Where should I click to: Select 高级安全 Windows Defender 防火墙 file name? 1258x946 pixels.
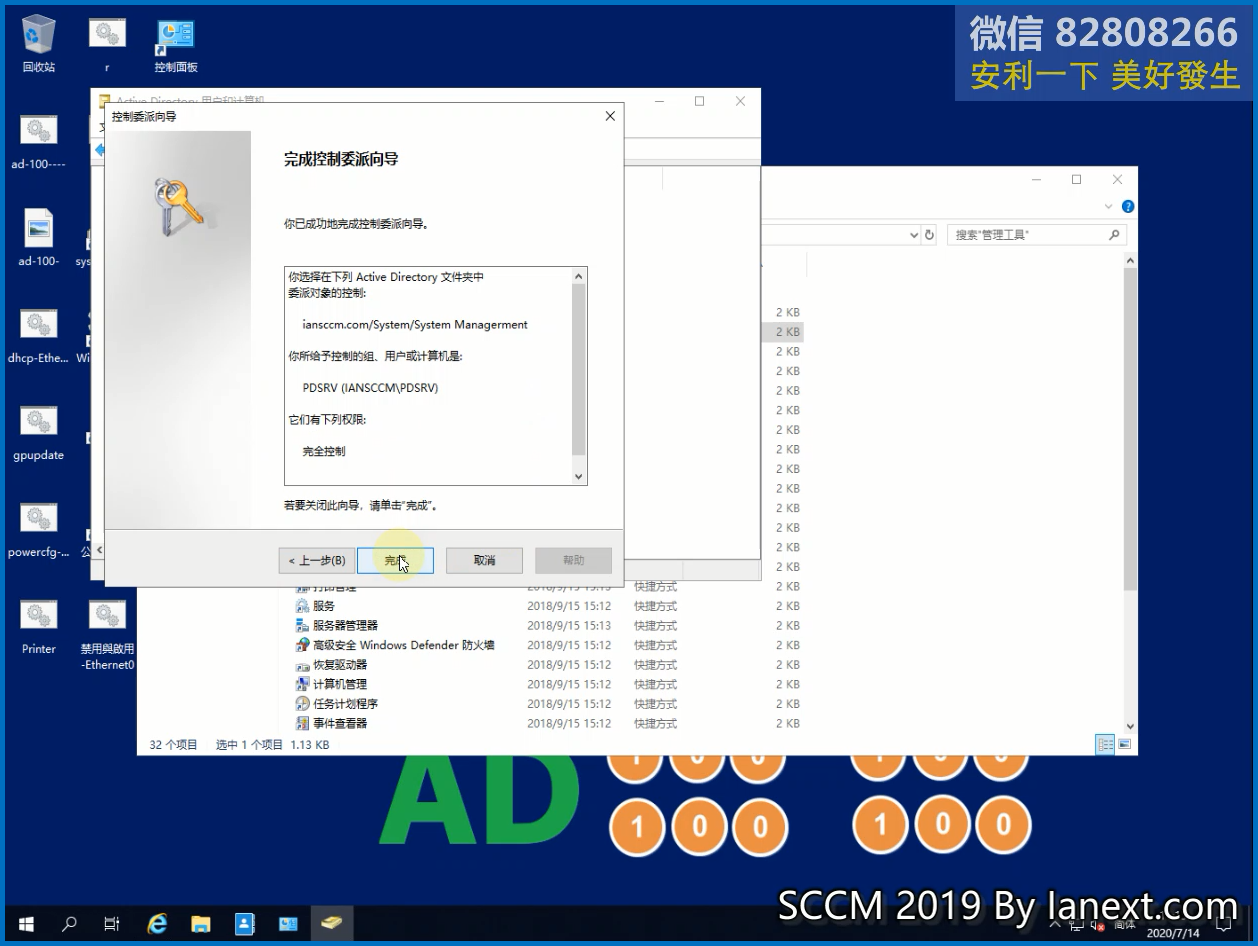tap(404, 645)
